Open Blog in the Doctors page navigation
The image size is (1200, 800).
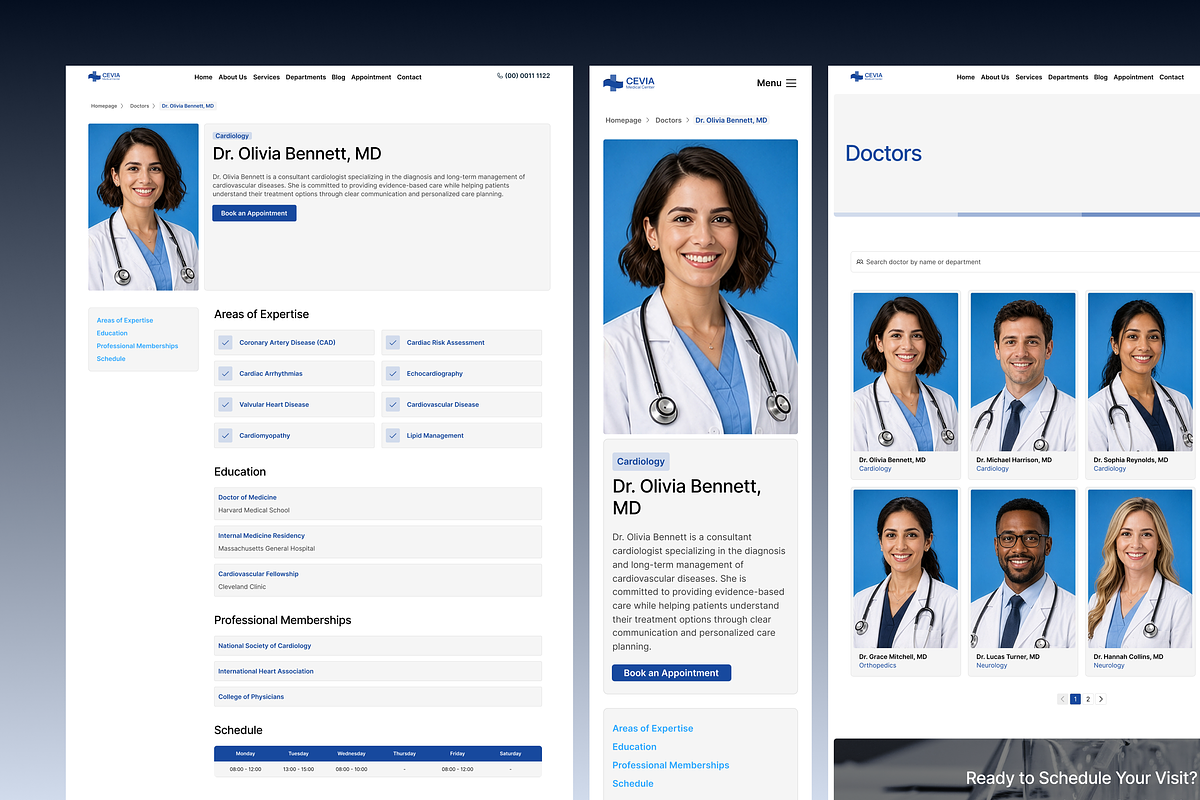tap(1101, 77)
